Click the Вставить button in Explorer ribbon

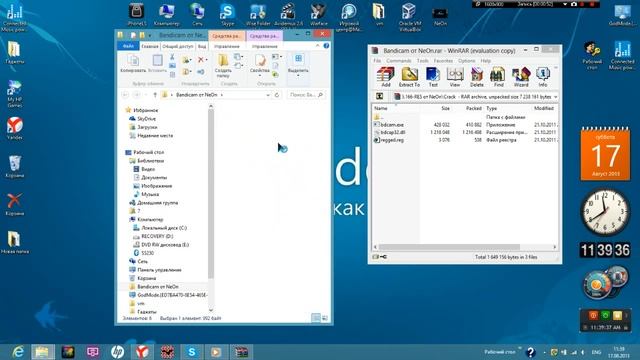(157, 64)
